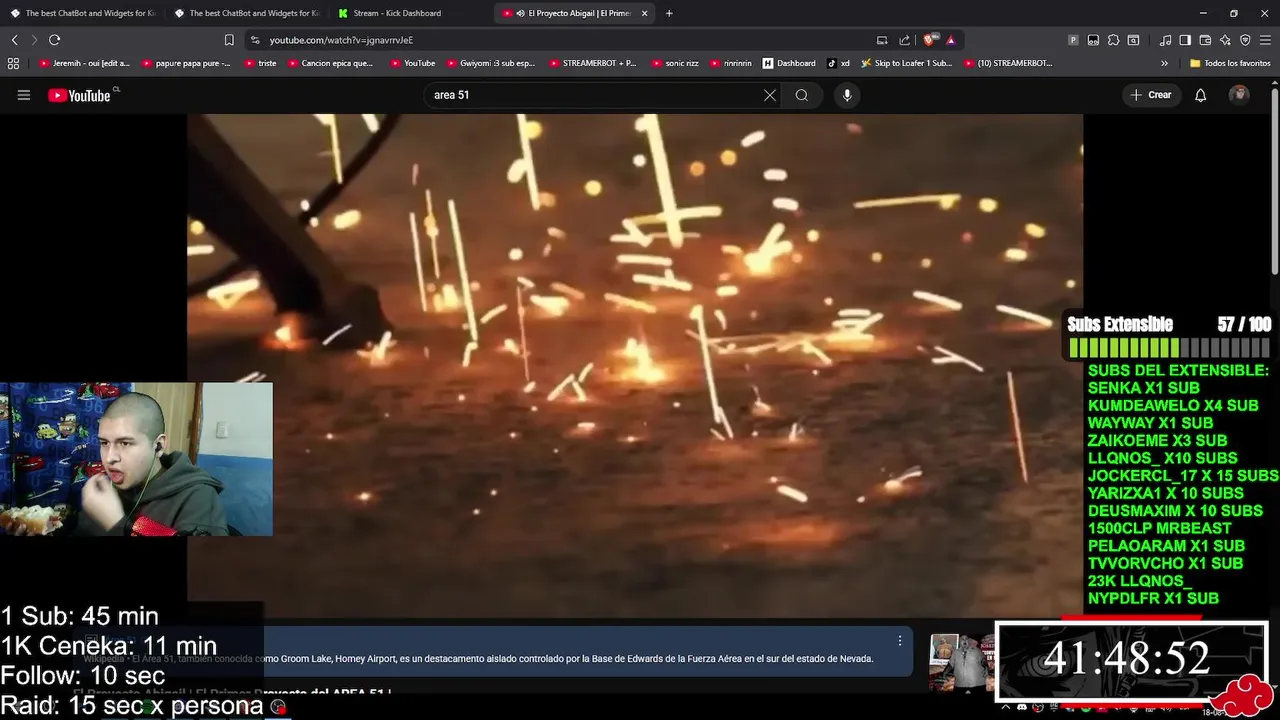Image resolution: width=1280 pixels, height=720 pixels.
Task: Bookmark this page icon
Action: click(x=229, y=40)
